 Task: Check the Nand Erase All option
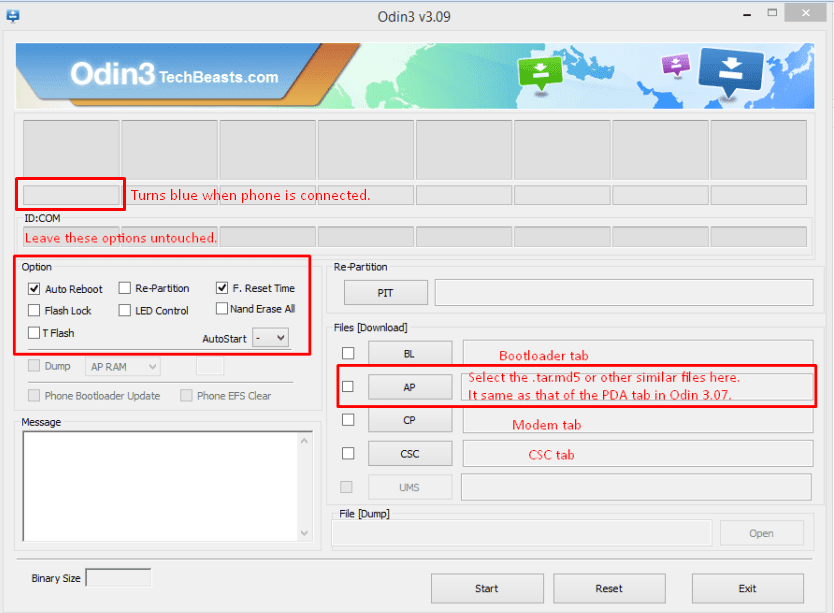coord(222,309)
